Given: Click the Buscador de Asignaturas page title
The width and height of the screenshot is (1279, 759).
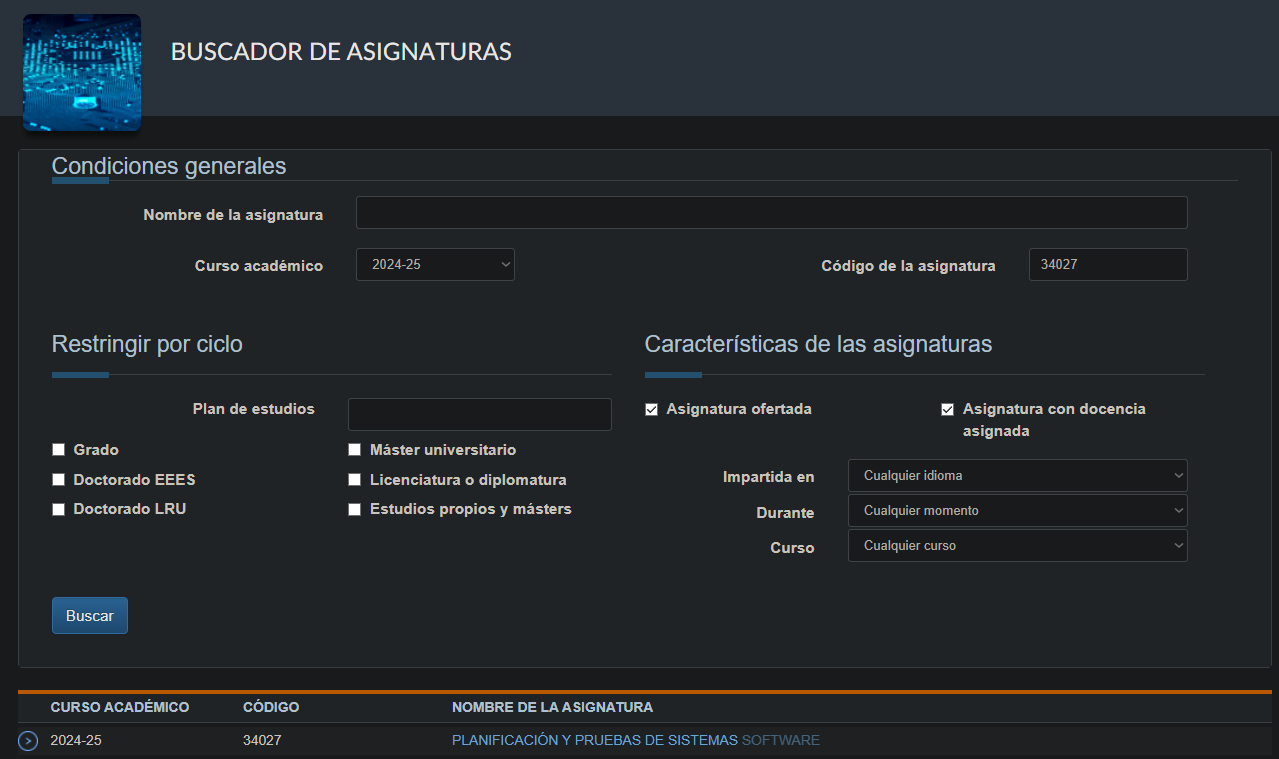Looking at the screenshot, I should click(x=341, y=52).
